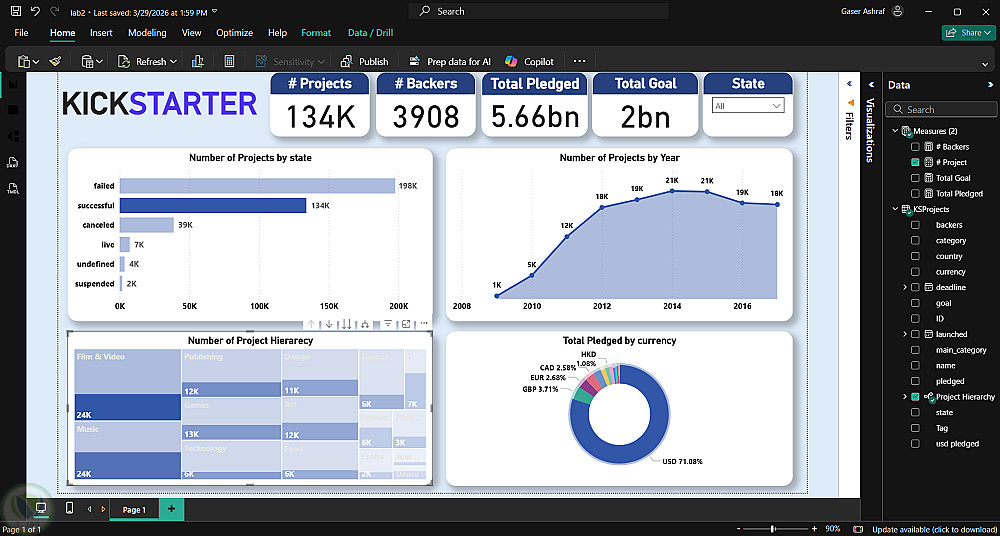Image resolution: width=1000 pixels, height=536 pixels.
Task: Click the Get data table icon
Action: tap(87, 61)
